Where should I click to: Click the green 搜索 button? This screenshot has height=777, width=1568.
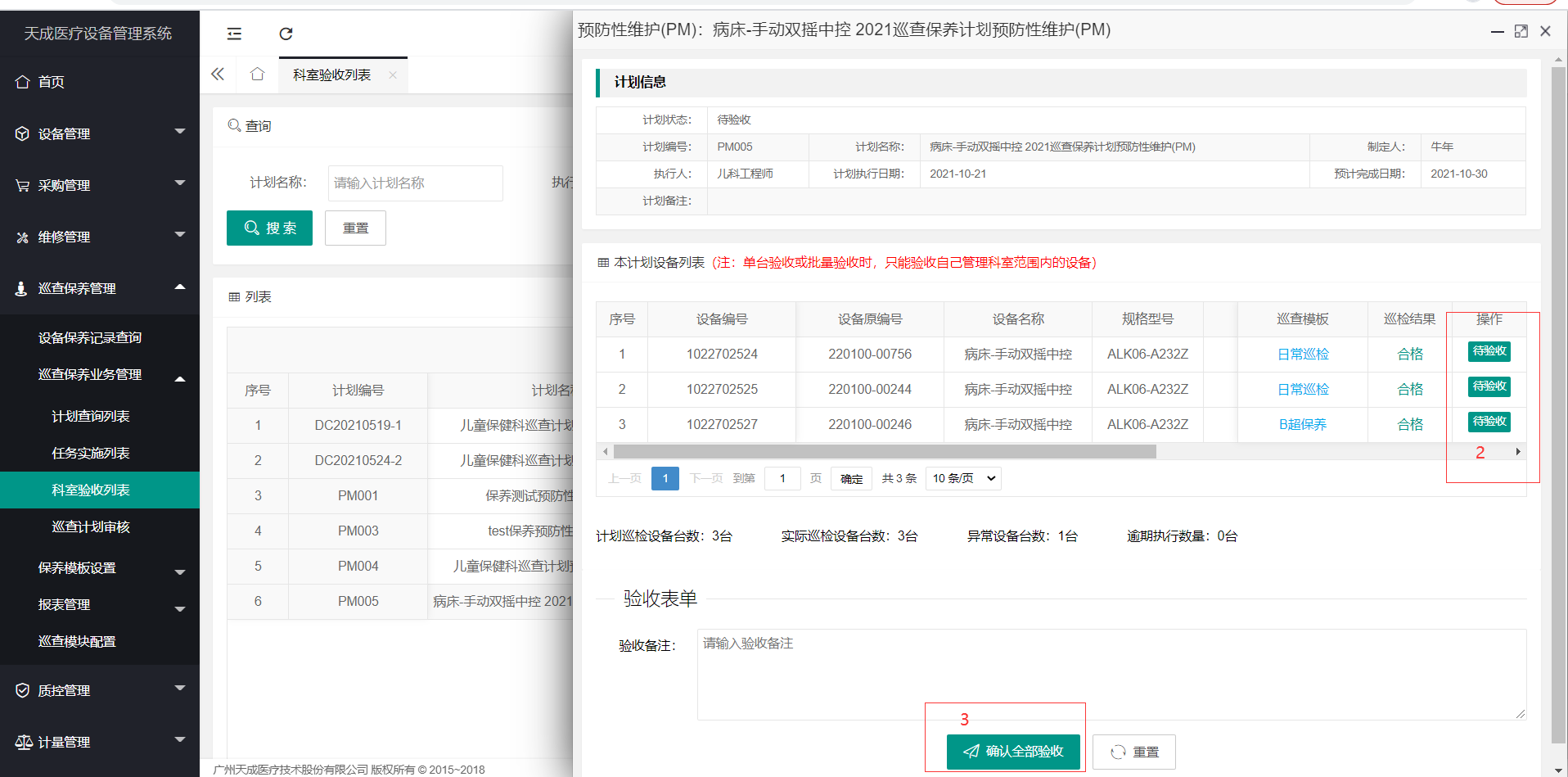(269, 228)
